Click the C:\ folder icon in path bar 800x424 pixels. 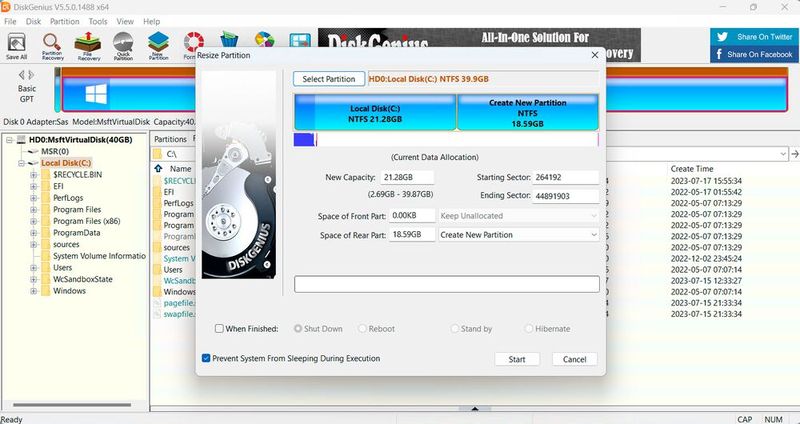(158, 154)
